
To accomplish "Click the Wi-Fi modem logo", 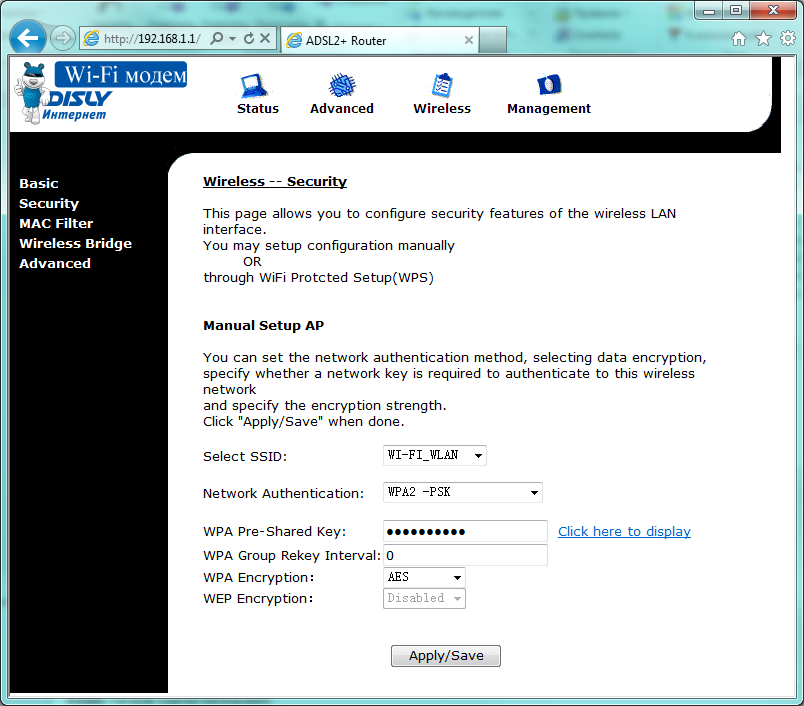I will click(x=100, y=92).
